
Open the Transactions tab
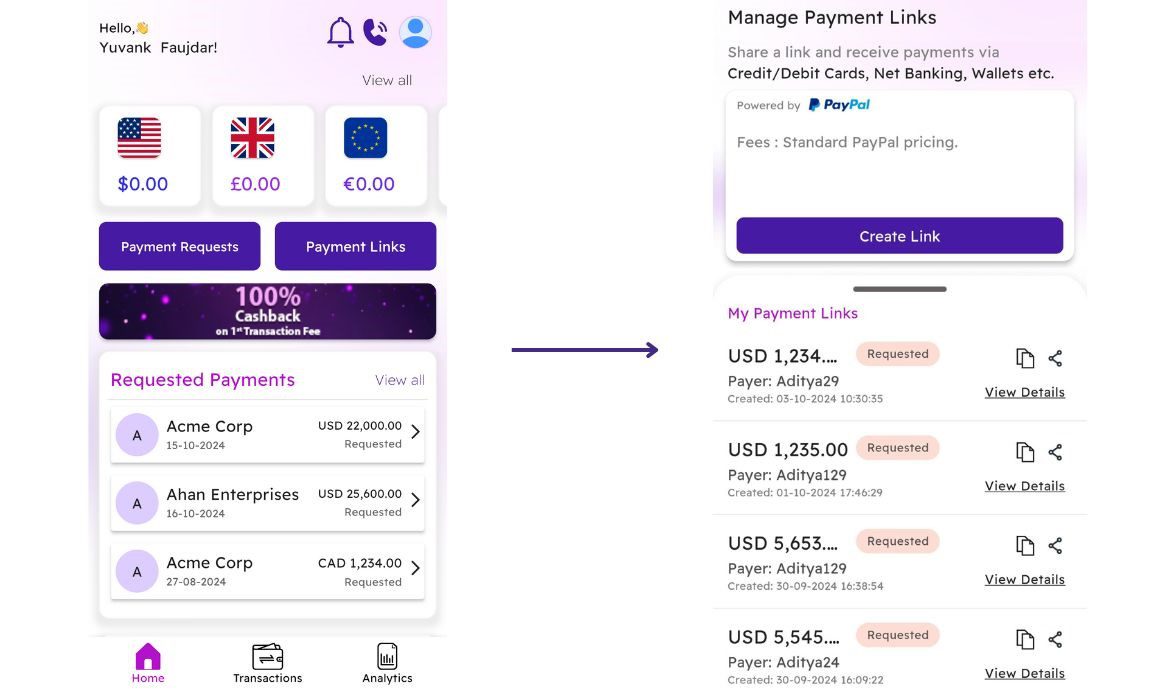click(267, 663)
